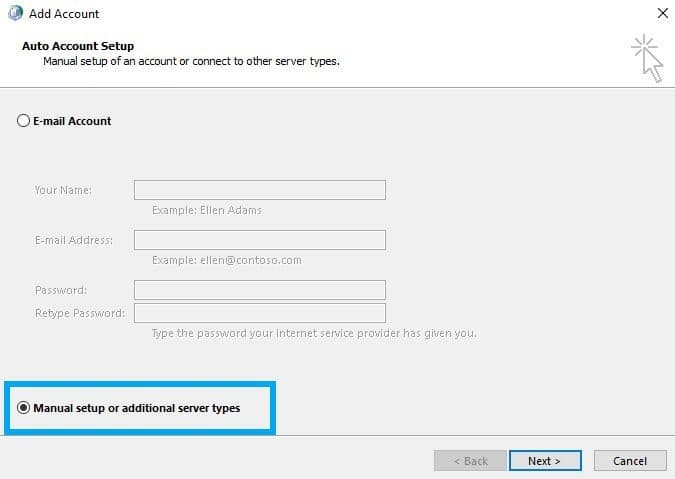Click the 'E-mail Address:' label
675x479 pixels.
coord(74,240)
